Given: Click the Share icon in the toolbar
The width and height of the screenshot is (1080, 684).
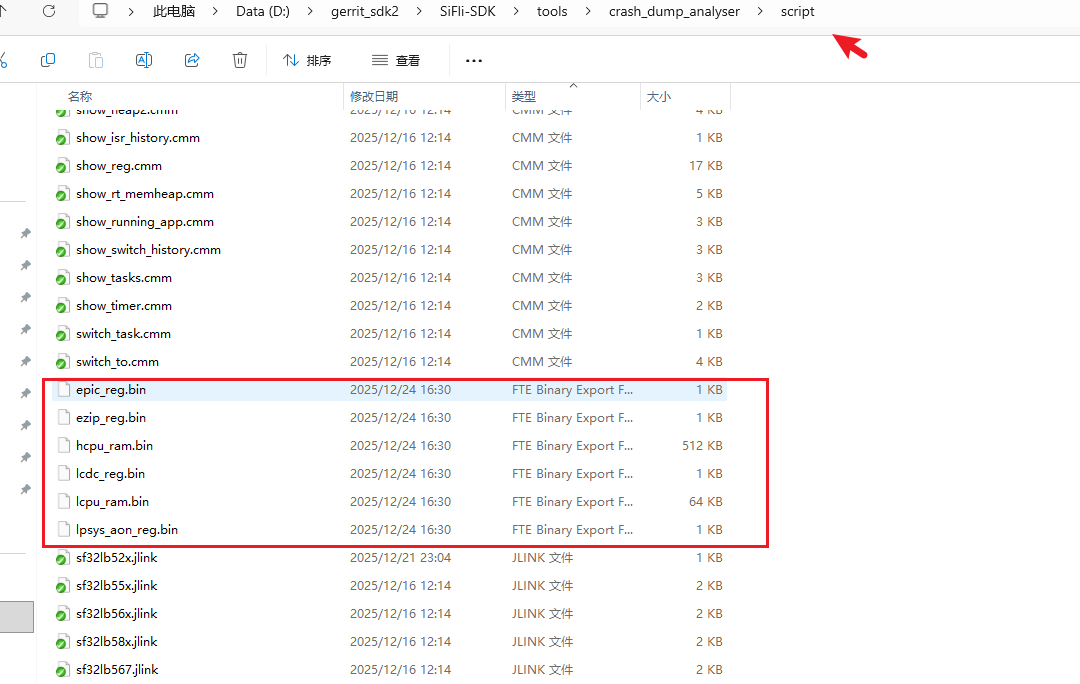Looking at the screenshot, I should click(x=192, y=60).
